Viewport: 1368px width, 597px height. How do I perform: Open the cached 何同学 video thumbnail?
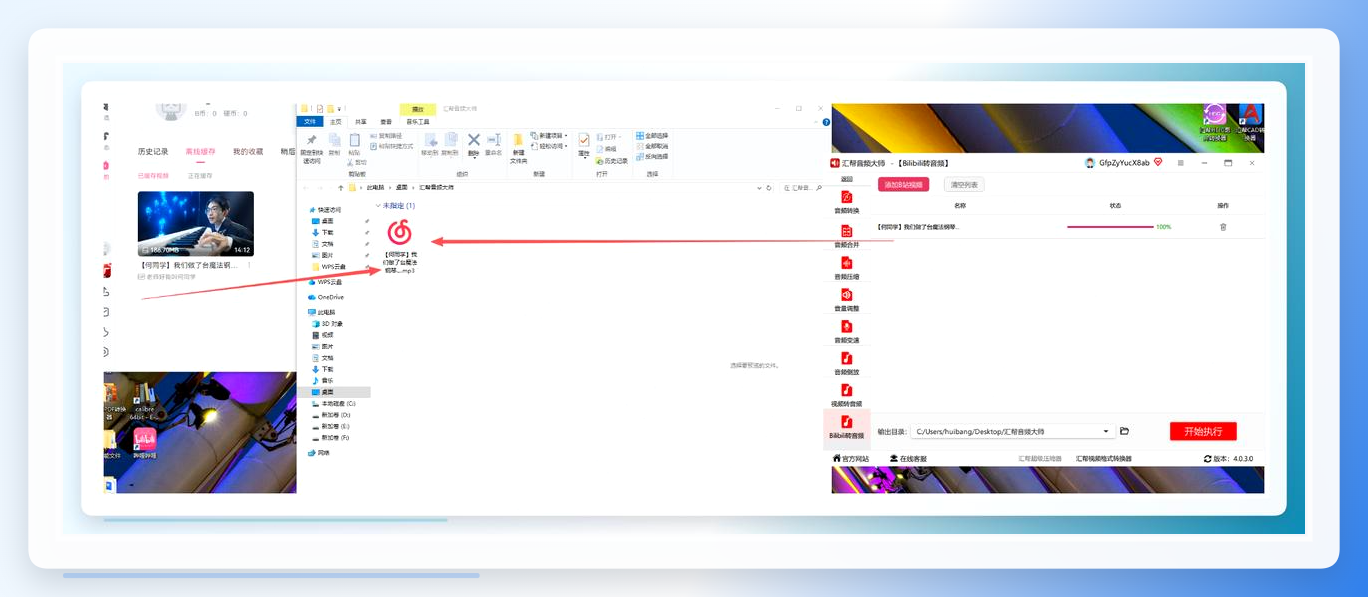point(196,224)
